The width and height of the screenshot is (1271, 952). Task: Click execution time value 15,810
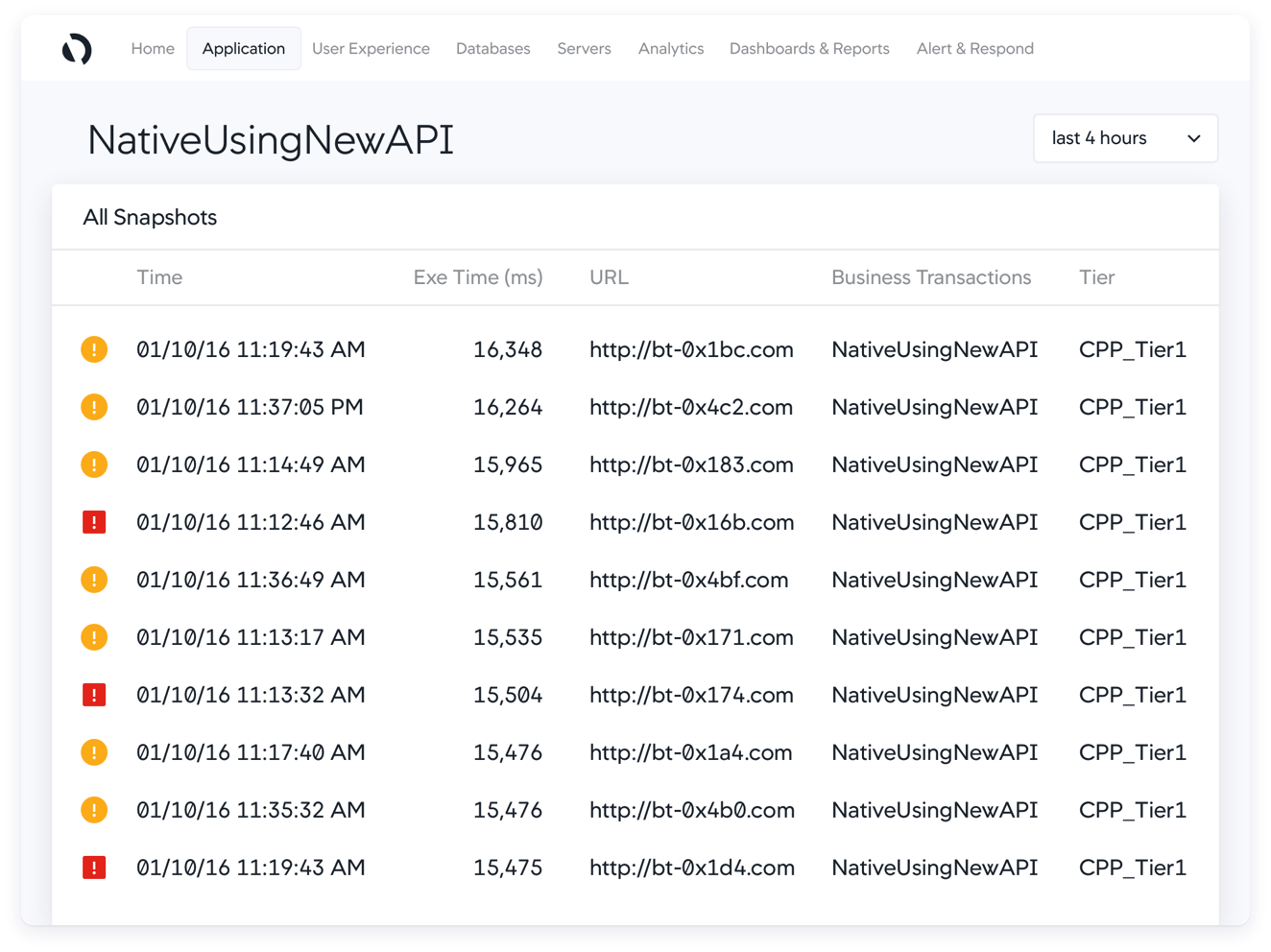tap(508, 522)
